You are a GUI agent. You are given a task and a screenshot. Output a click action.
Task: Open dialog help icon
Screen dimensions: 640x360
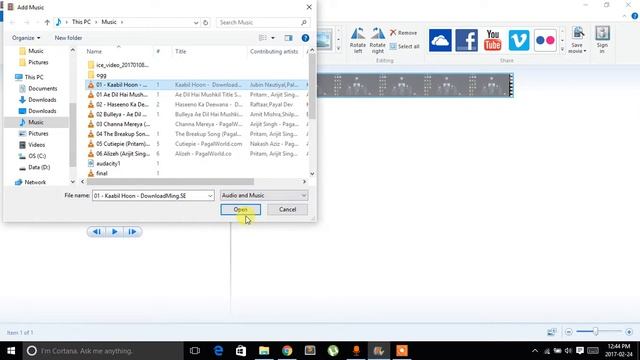click(305, 38)
